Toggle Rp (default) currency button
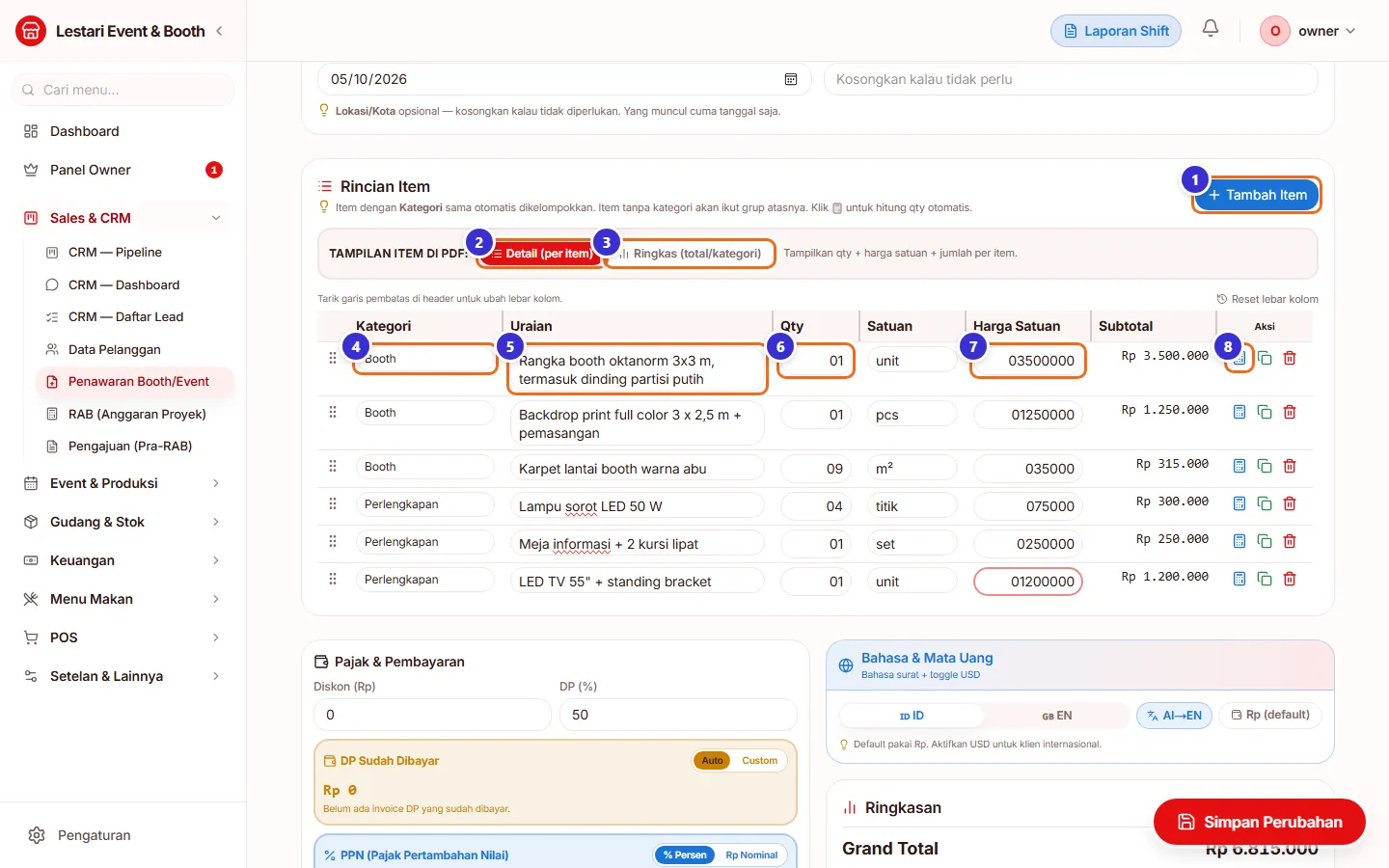The width and height of the screenshot is (1389, 868). click(1270, 716)
